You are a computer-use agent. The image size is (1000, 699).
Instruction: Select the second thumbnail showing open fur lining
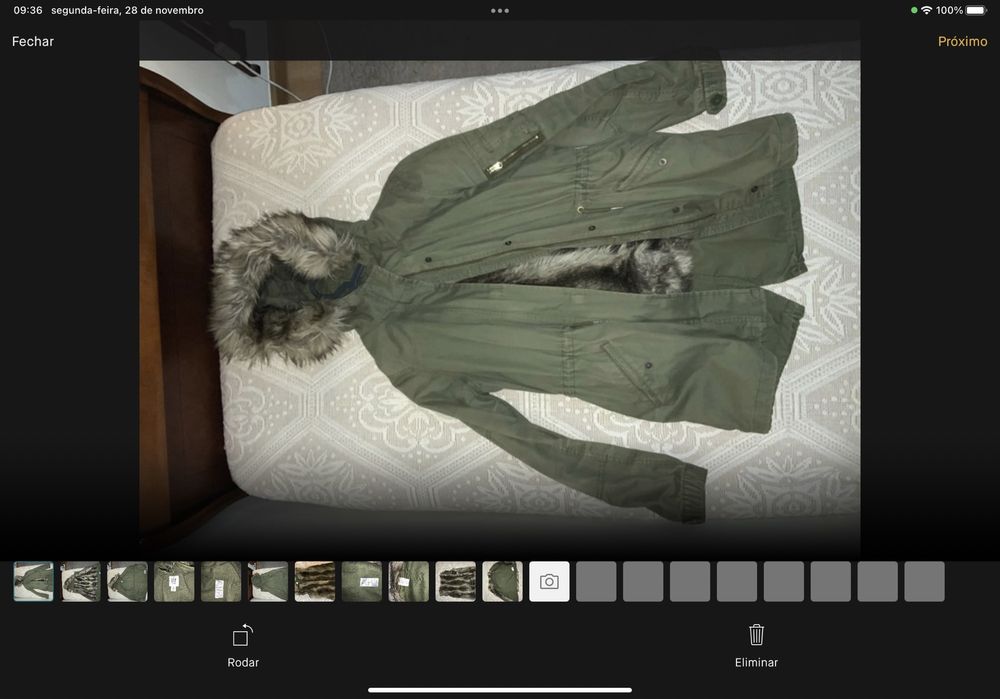pos(80,581)
